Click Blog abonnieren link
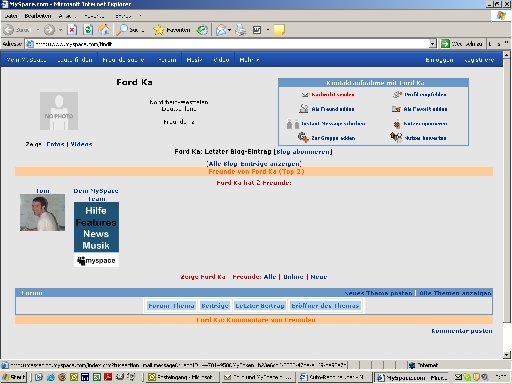This screenshot has width=512, height=384. tap(303, 152)
